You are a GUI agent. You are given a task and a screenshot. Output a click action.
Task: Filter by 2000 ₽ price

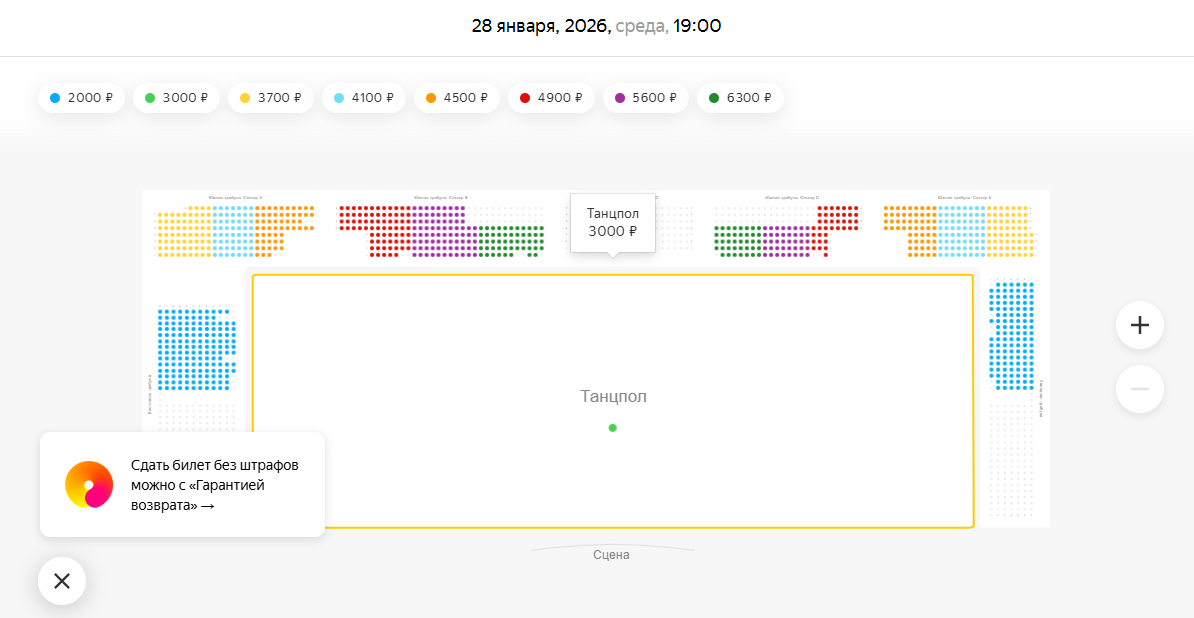[82, 98]
